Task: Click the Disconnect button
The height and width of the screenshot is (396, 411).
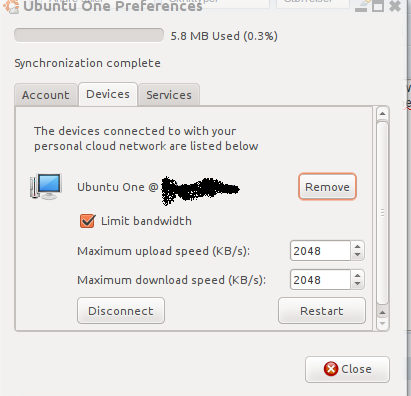Action: point(121,311)
